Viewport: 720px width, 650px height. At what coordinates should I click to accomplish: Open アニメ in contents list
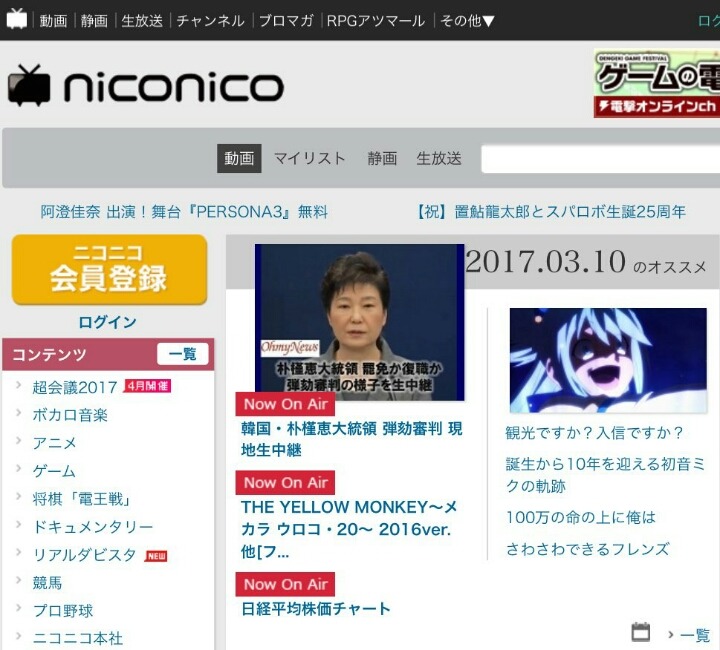click(x=54, y=443)
